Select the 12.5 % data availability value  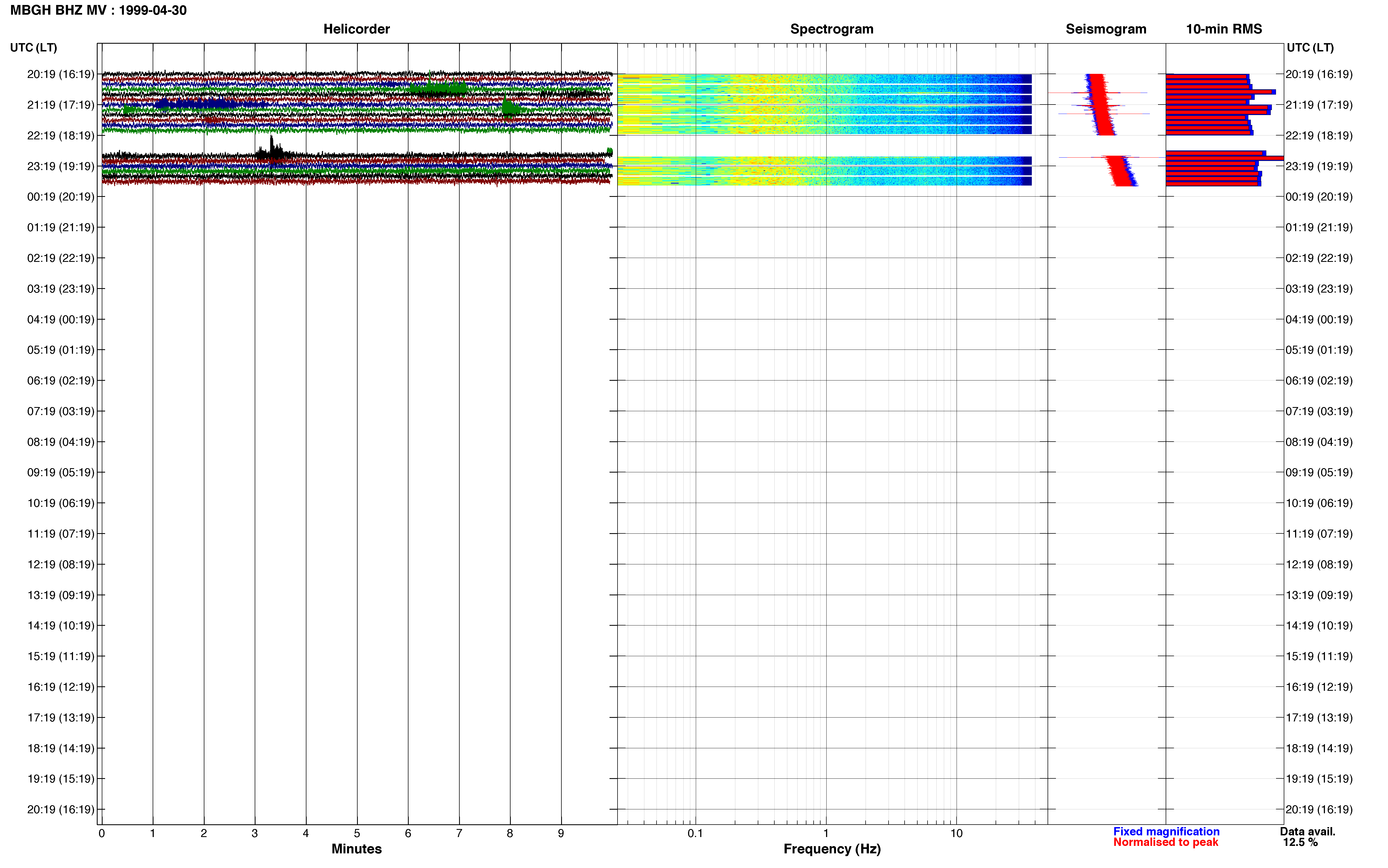click(x=1300, y=842)
